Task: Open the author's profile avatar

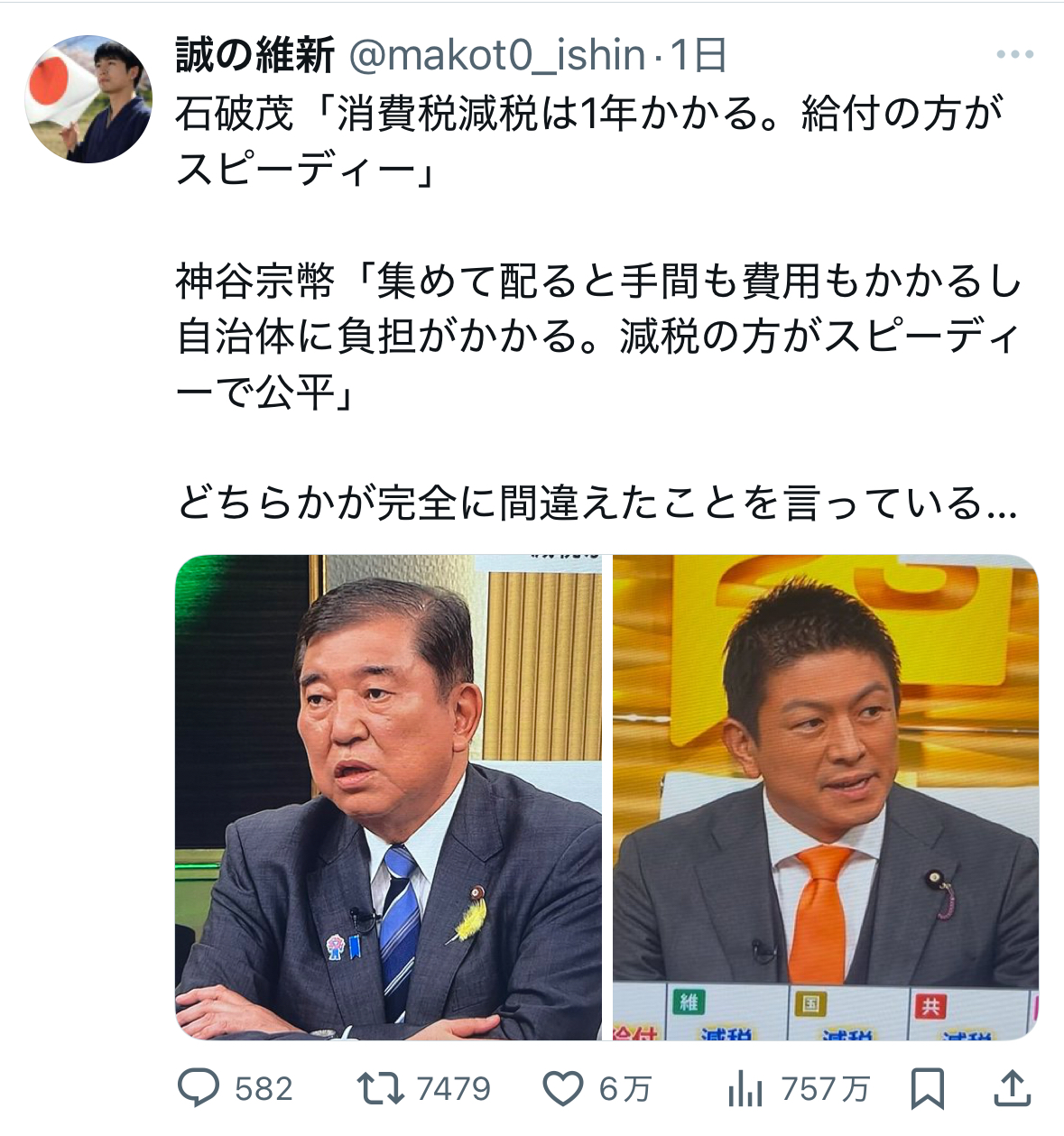Action: coord(89,99)
